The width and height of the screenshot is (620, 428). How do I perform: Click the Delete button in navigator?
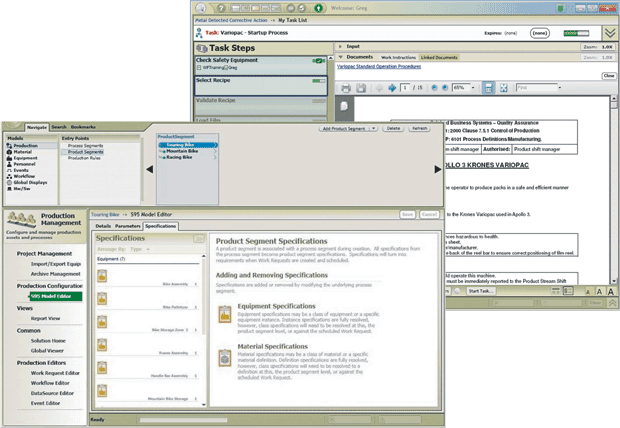point(393,129)
